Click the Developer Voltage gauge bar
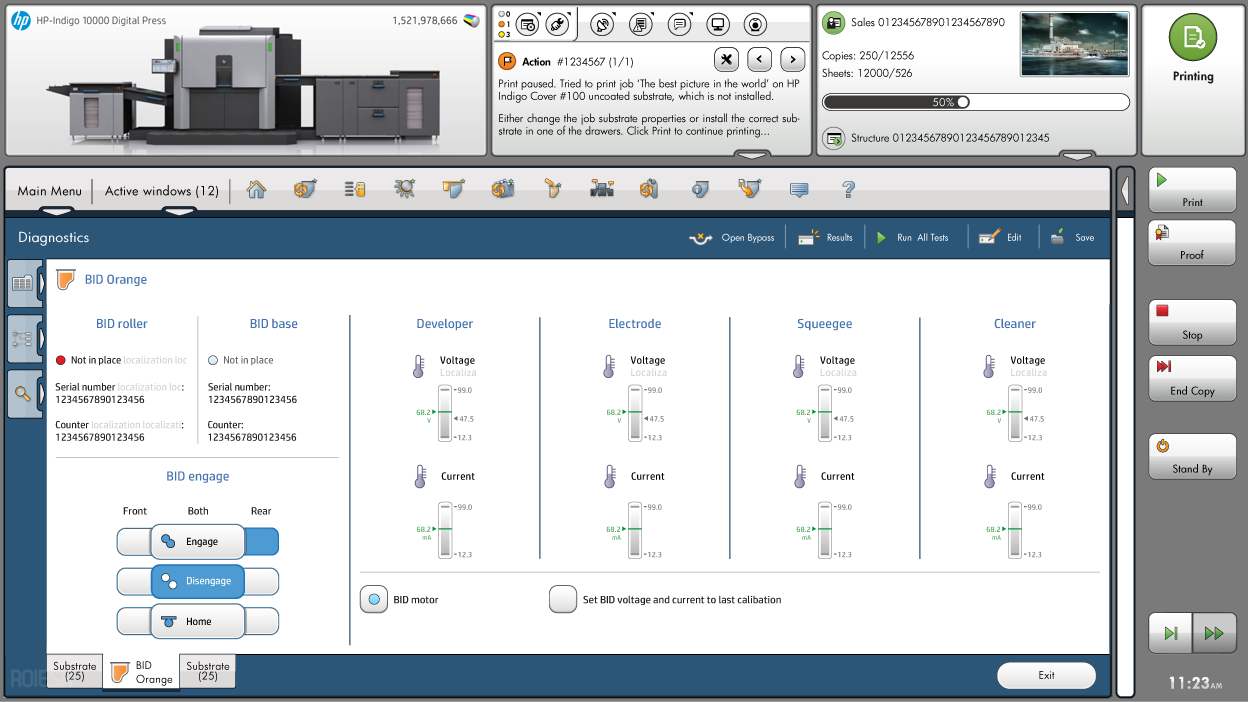This screenshot has height=702, width=1248. coord(446,413)
